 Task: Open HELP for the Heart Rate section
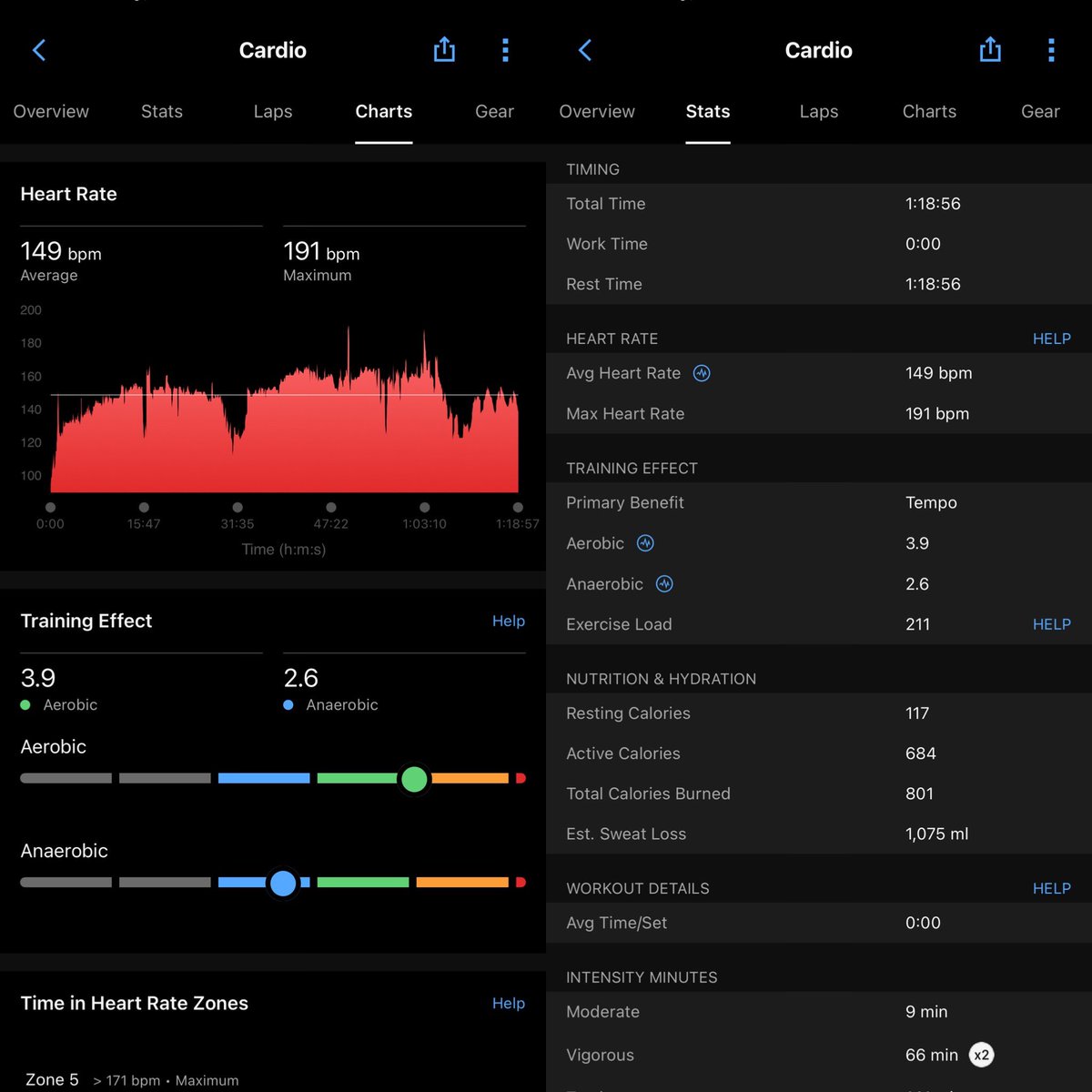1052,339
